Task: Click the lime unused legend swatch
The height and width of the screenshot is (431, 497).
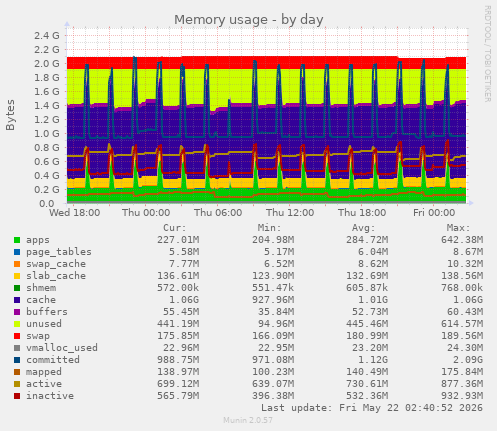Action: click(x=17, y=324)
